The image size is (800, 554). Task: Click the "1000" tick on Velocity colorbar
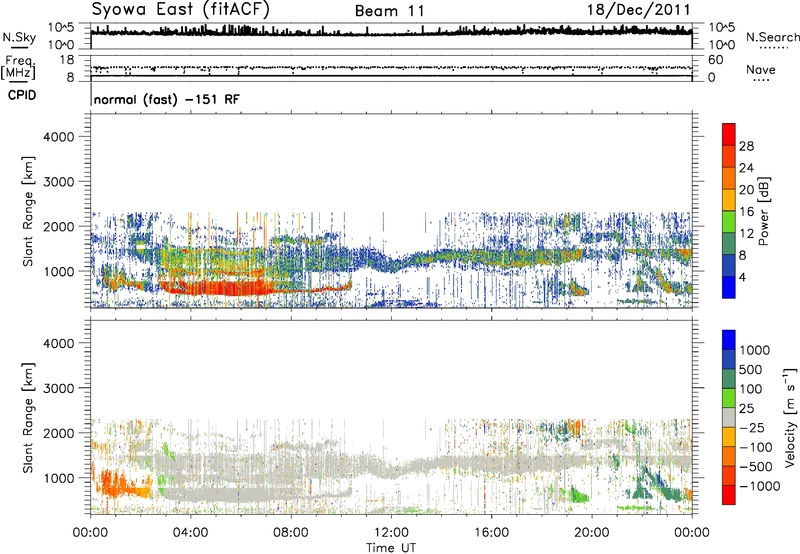tap(755, 350)
